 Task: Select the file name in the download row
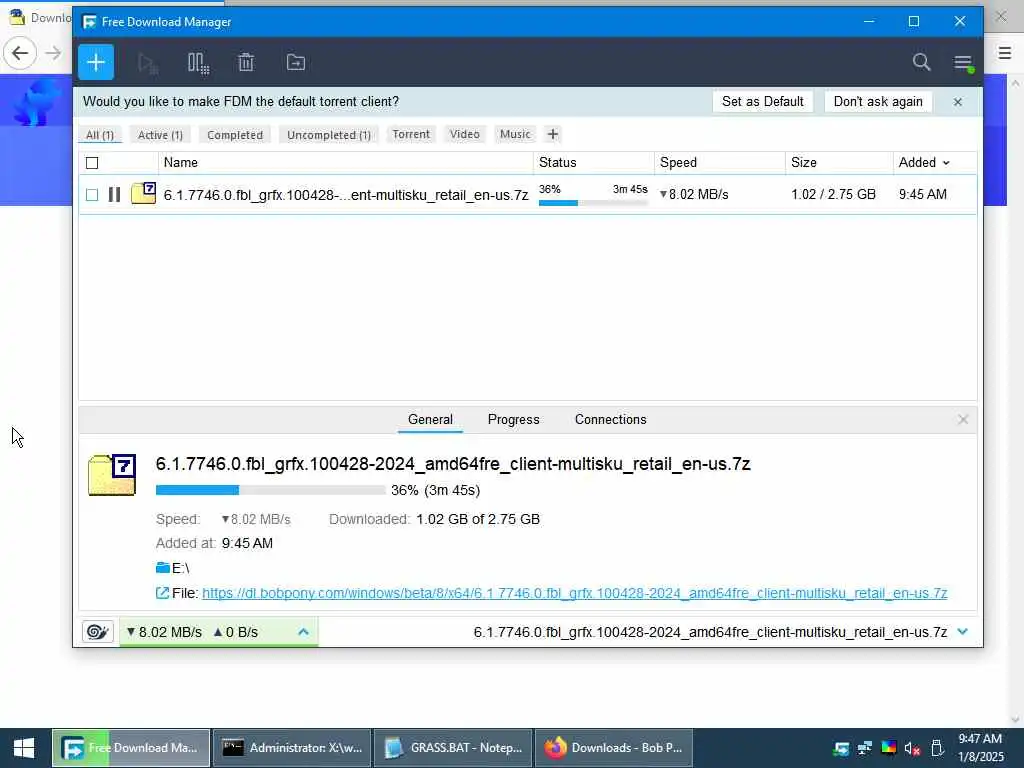coord(345,195)
